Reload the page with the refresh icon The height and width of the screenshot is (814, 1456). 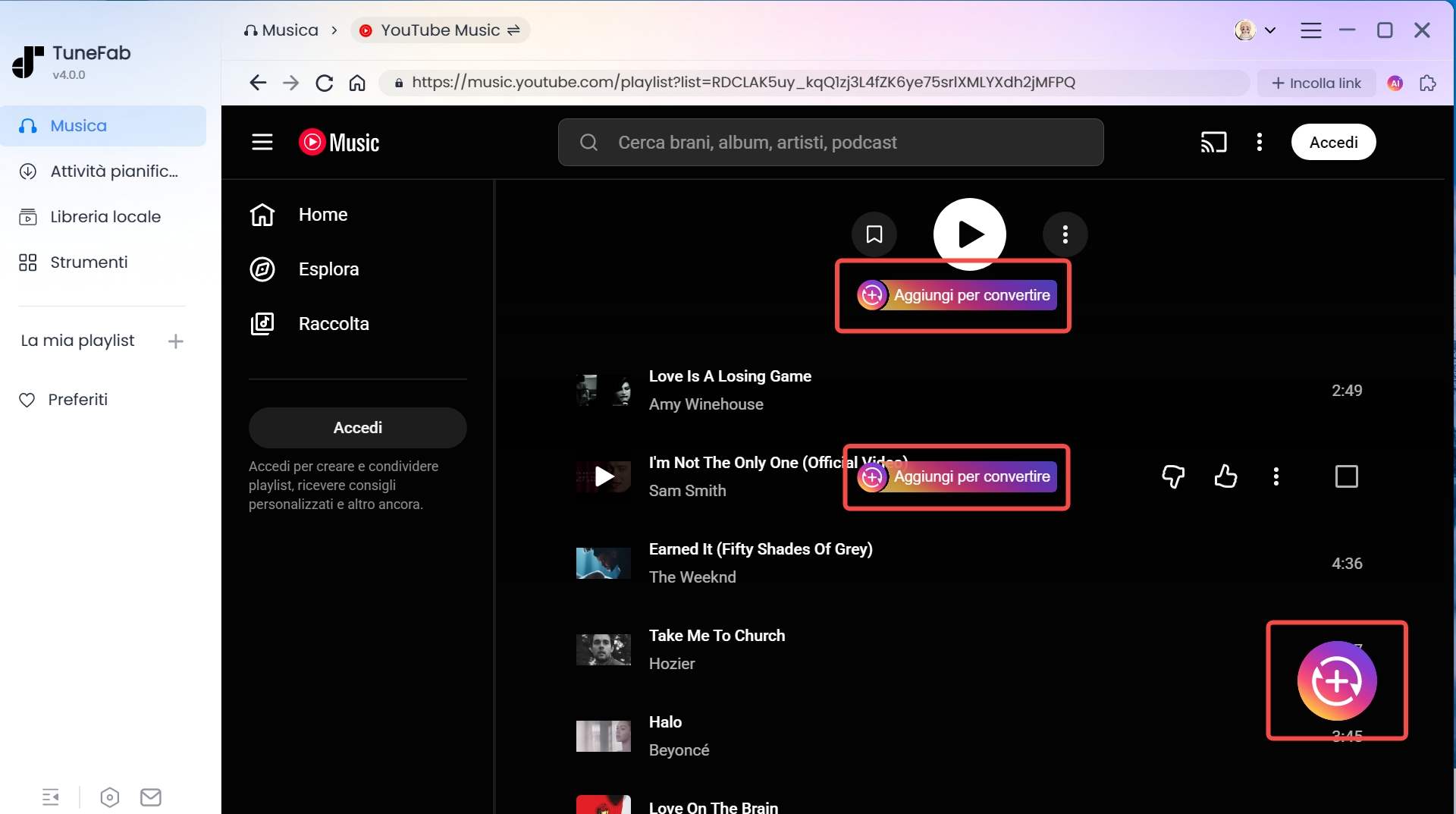coord(324,83)
